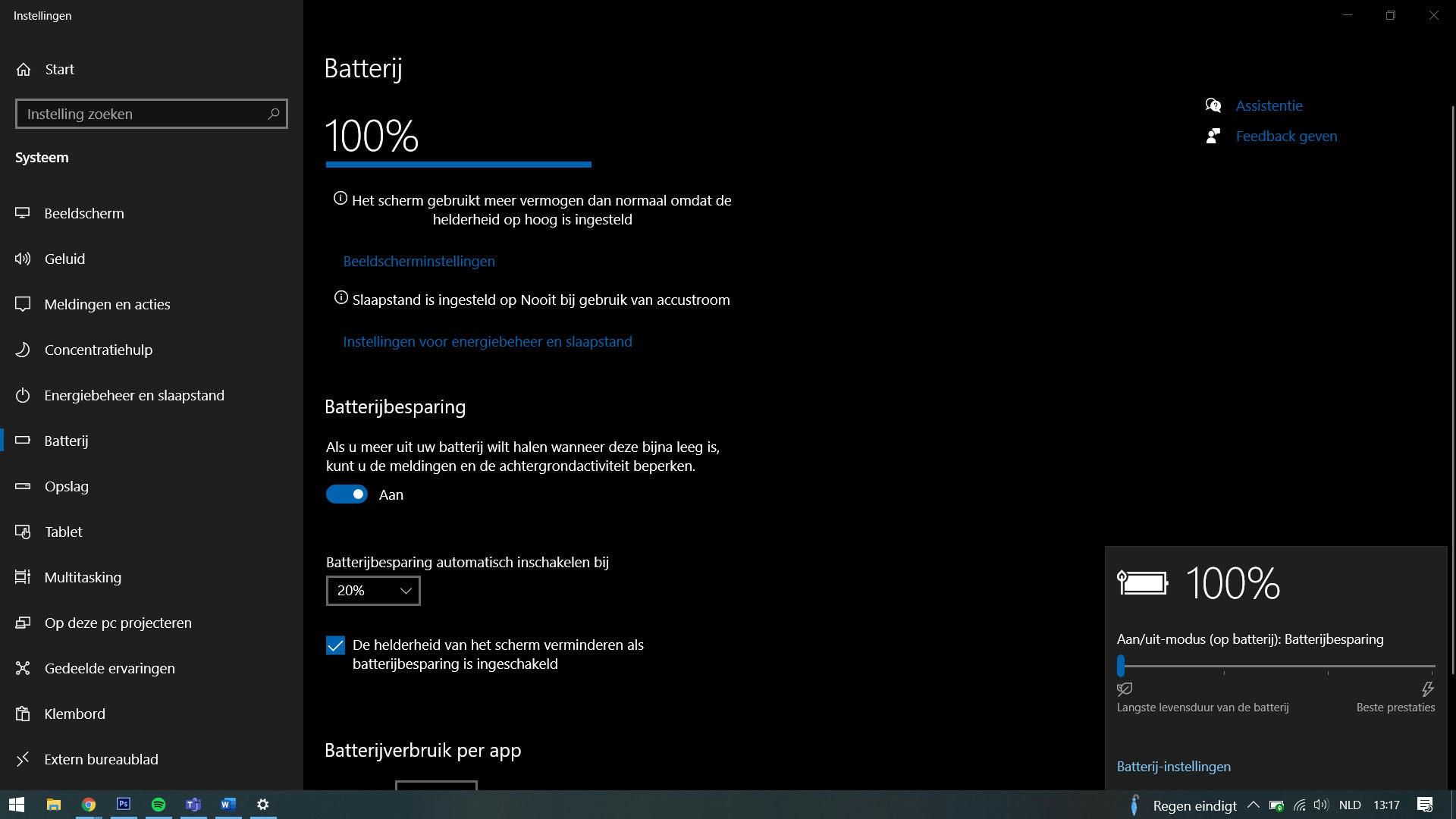Open Spotify from the taskbar
Image resolution: width=1456 pixels, height=819 pixels.
158,805
